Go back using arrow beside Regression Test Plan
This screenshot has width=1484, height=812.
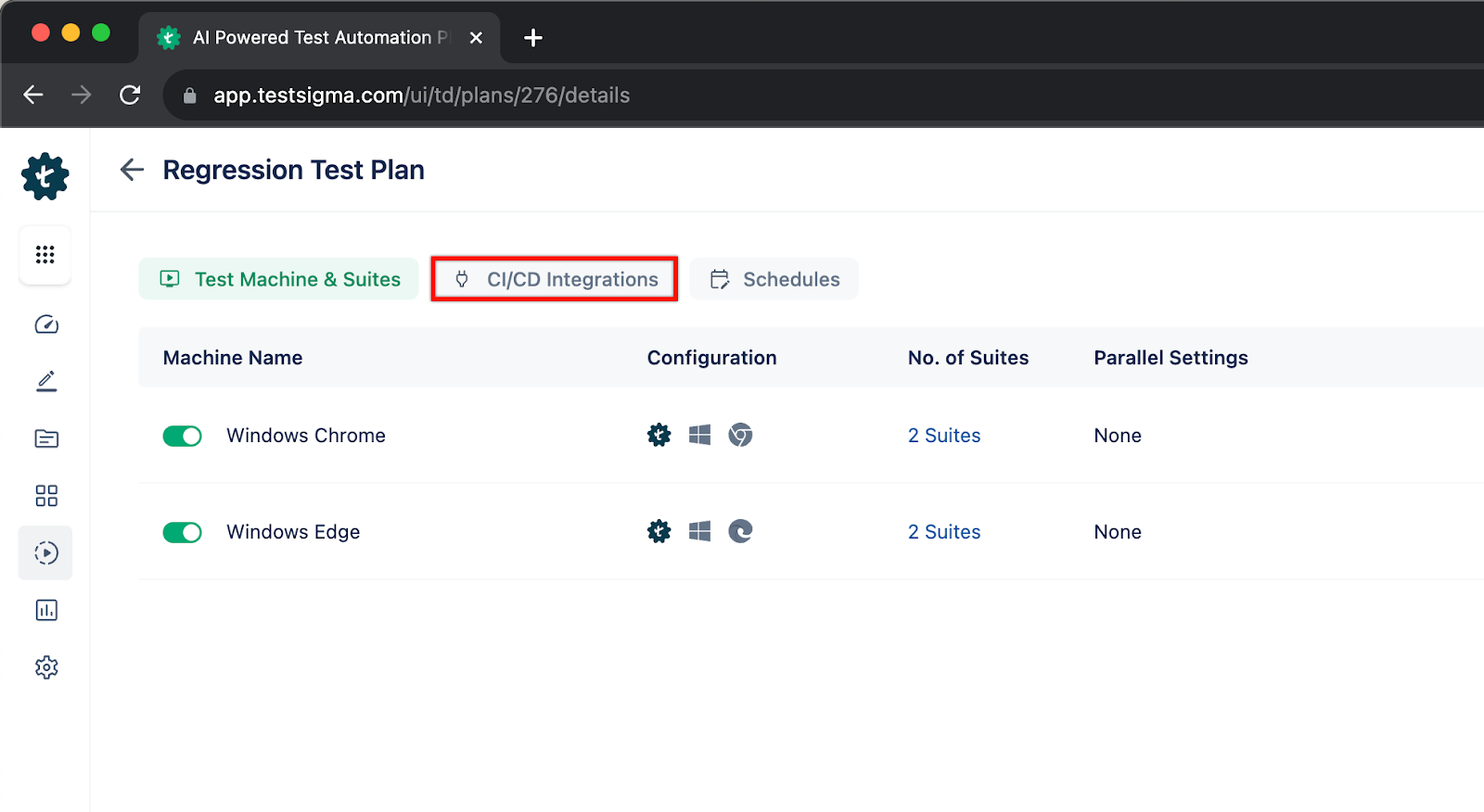click(x=132, y=170)
